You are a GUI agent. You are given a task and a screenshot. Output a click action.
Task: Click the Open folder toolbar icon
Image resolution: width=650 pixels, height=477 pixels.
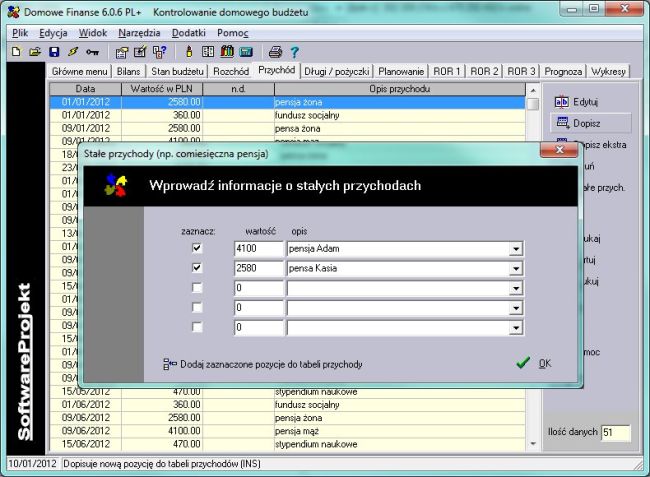tap(35, 52)
